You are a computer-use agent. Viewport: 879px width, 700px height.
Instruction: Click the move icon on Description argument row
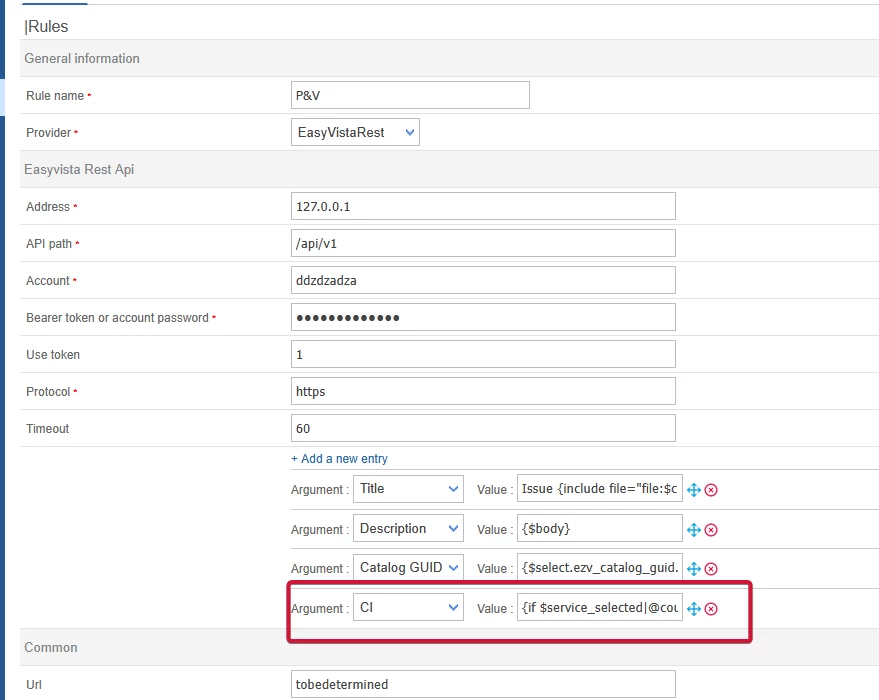[694, 530]
